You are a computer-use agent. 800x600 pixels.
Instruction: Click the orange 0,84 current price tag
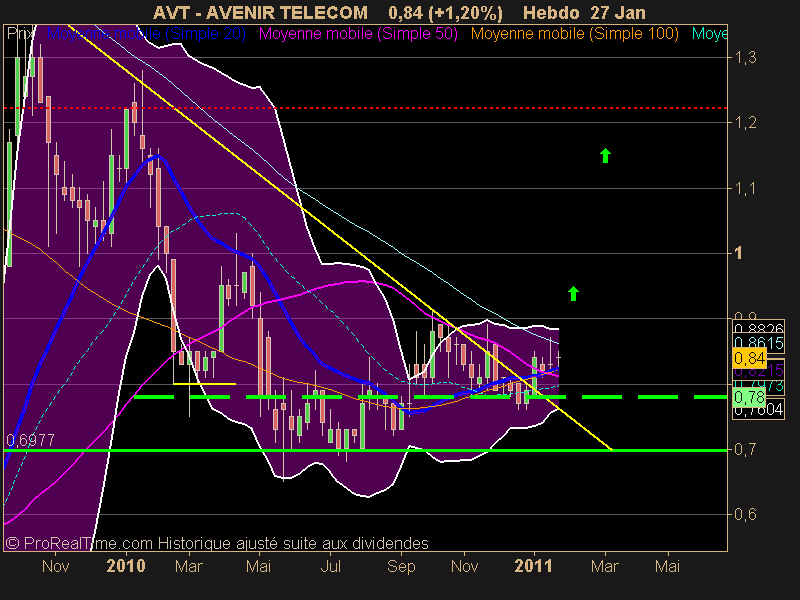coord(749,358)
